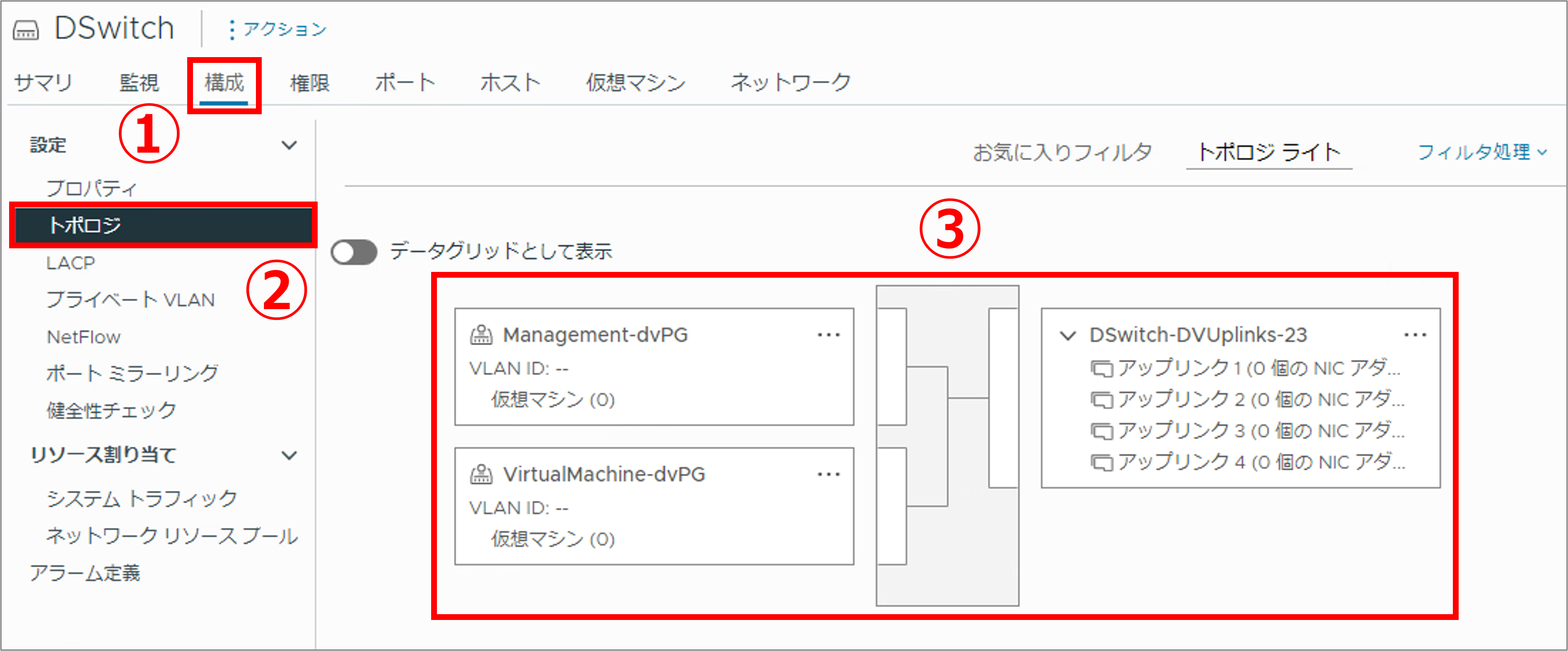Click the Management-dvPG port group name
Image resolution: width=1568 pixels, height=651 pixels.
595,335
